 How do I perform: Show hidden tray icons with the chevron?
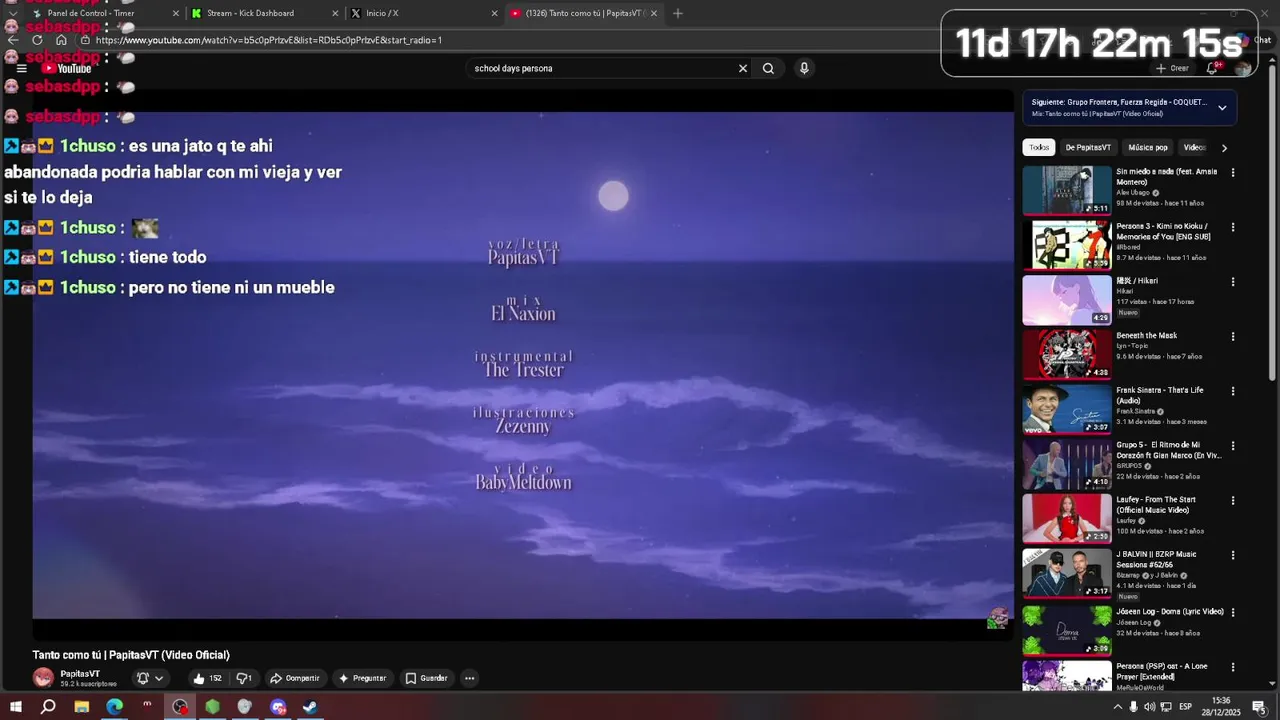point(1117,707)
